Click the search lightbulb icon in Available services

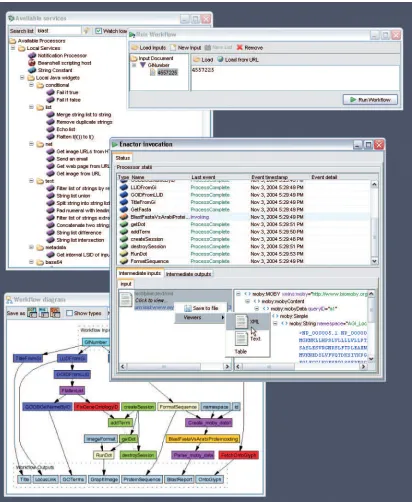click(86, 31)
